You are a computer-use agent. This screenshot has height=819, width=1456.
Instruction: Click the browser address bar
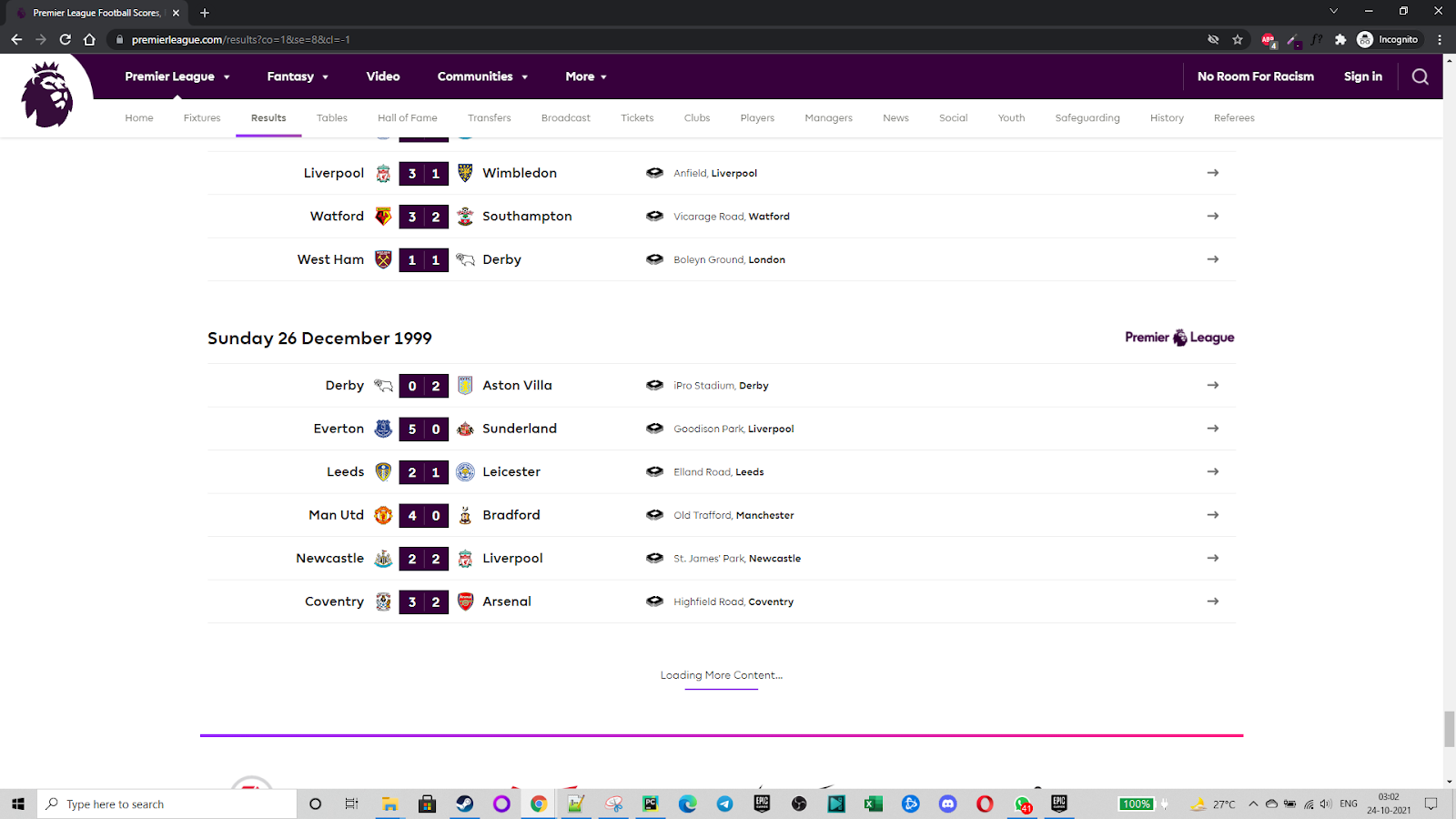tap(655, 39)
